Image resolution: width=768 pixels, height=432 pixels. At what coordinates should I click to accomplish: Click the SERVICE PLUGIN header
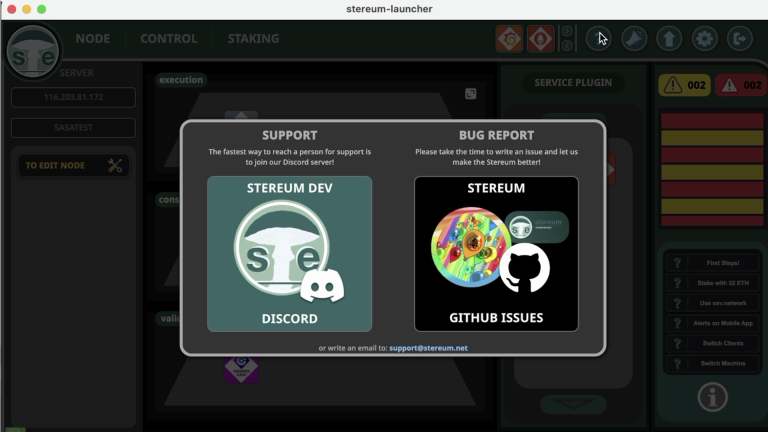573,82
